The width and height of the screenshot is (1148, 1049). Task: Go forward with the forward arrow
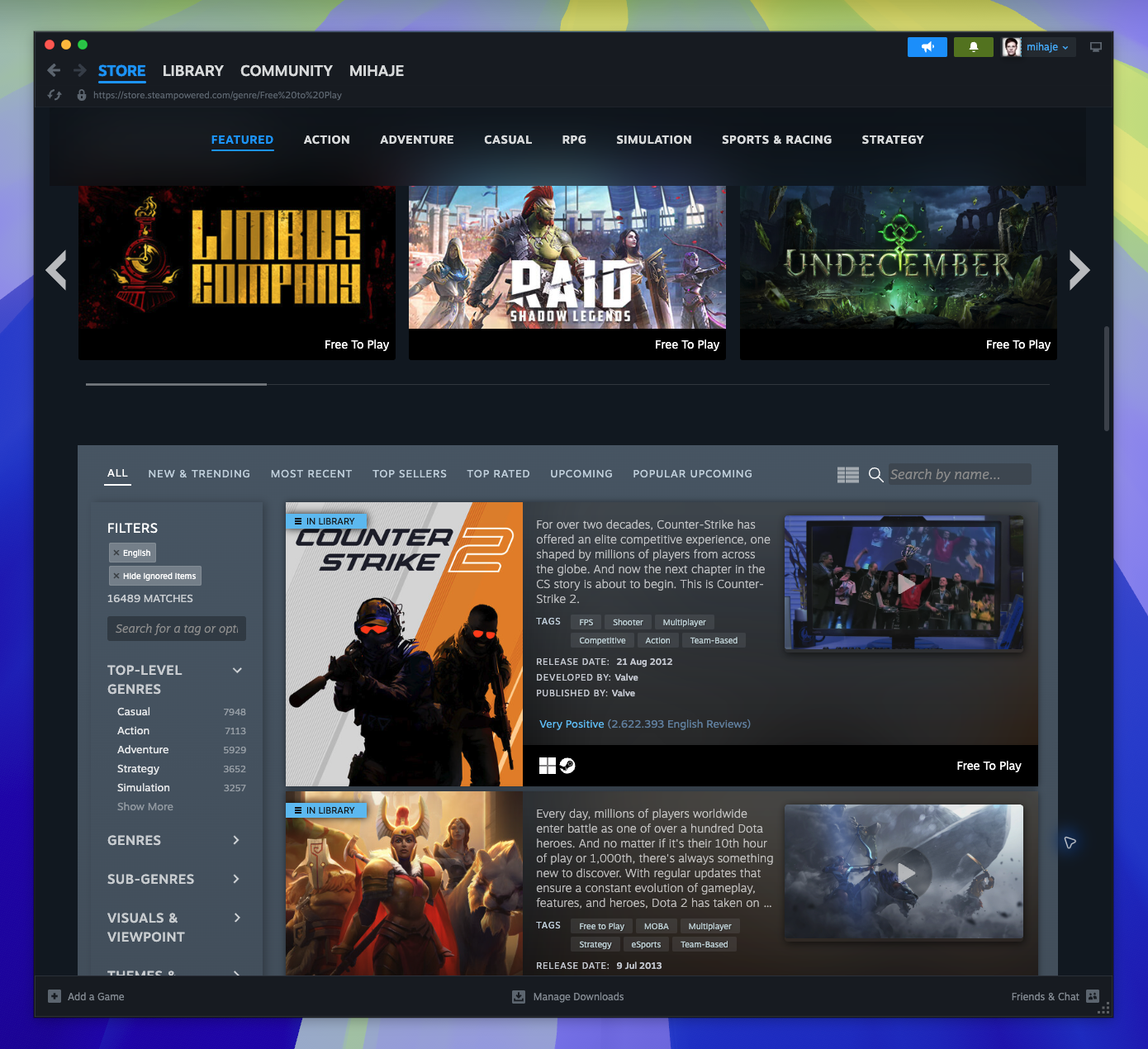[80, 70]
